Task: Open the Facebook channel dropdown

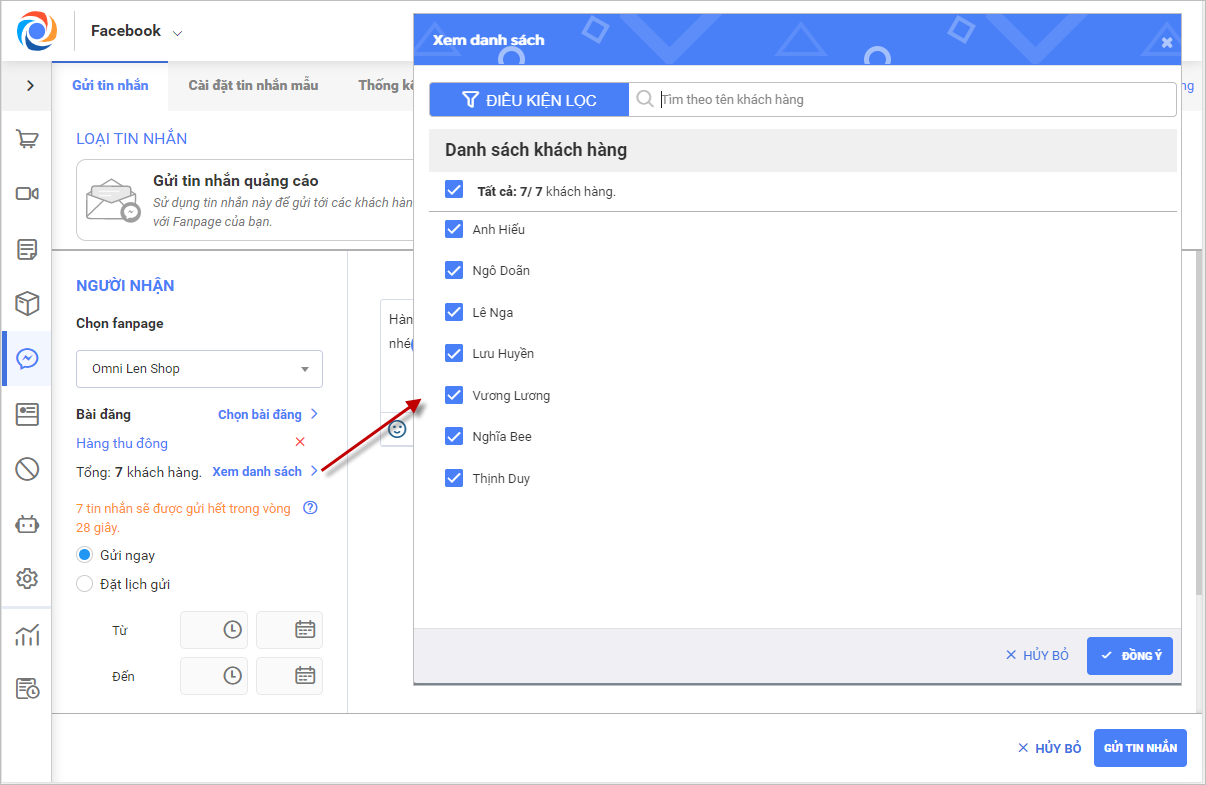Action: pos(137,31)
